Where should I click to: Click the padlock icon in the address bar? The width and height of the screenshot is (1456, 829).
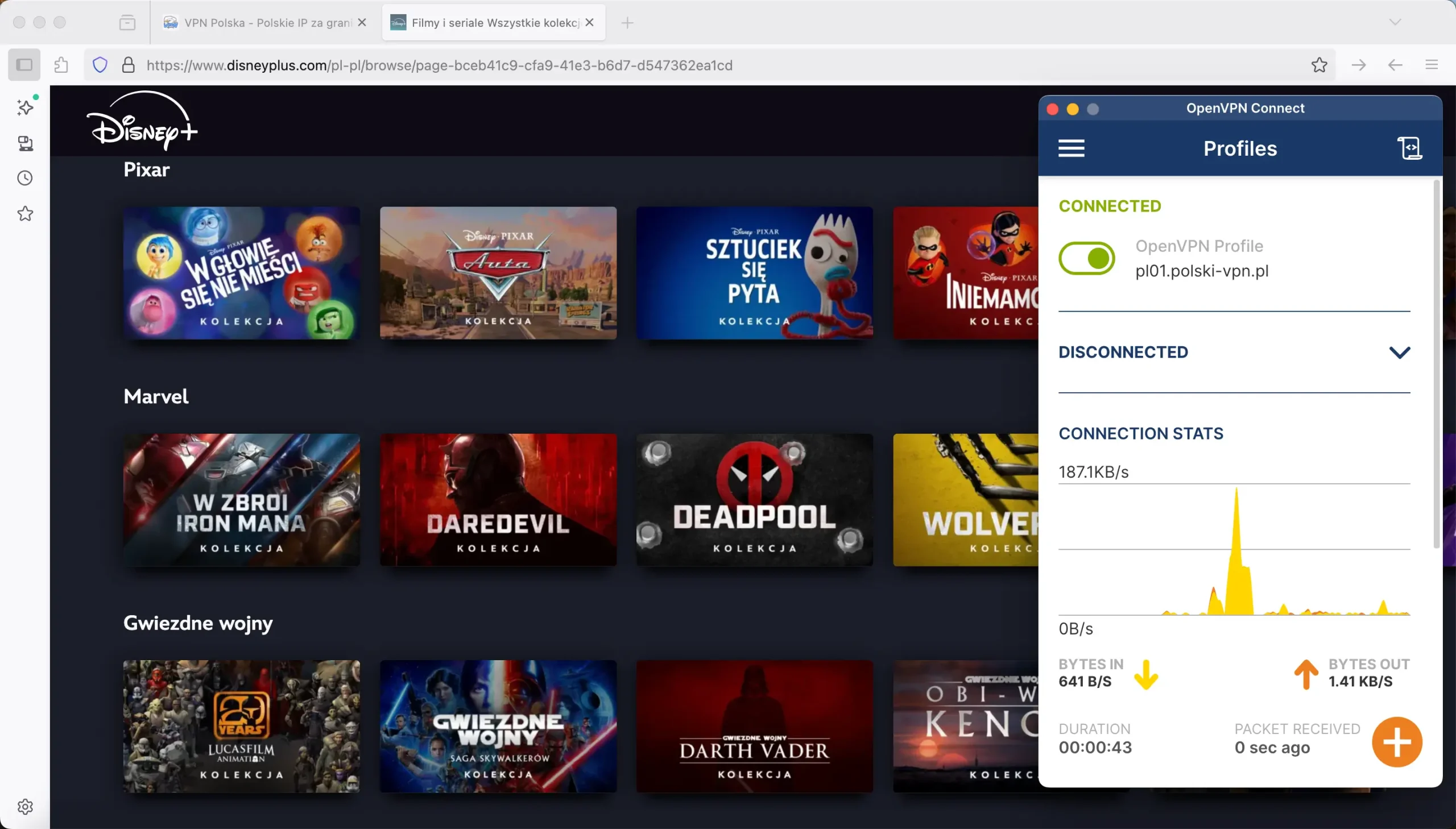[x=128, y=64]
